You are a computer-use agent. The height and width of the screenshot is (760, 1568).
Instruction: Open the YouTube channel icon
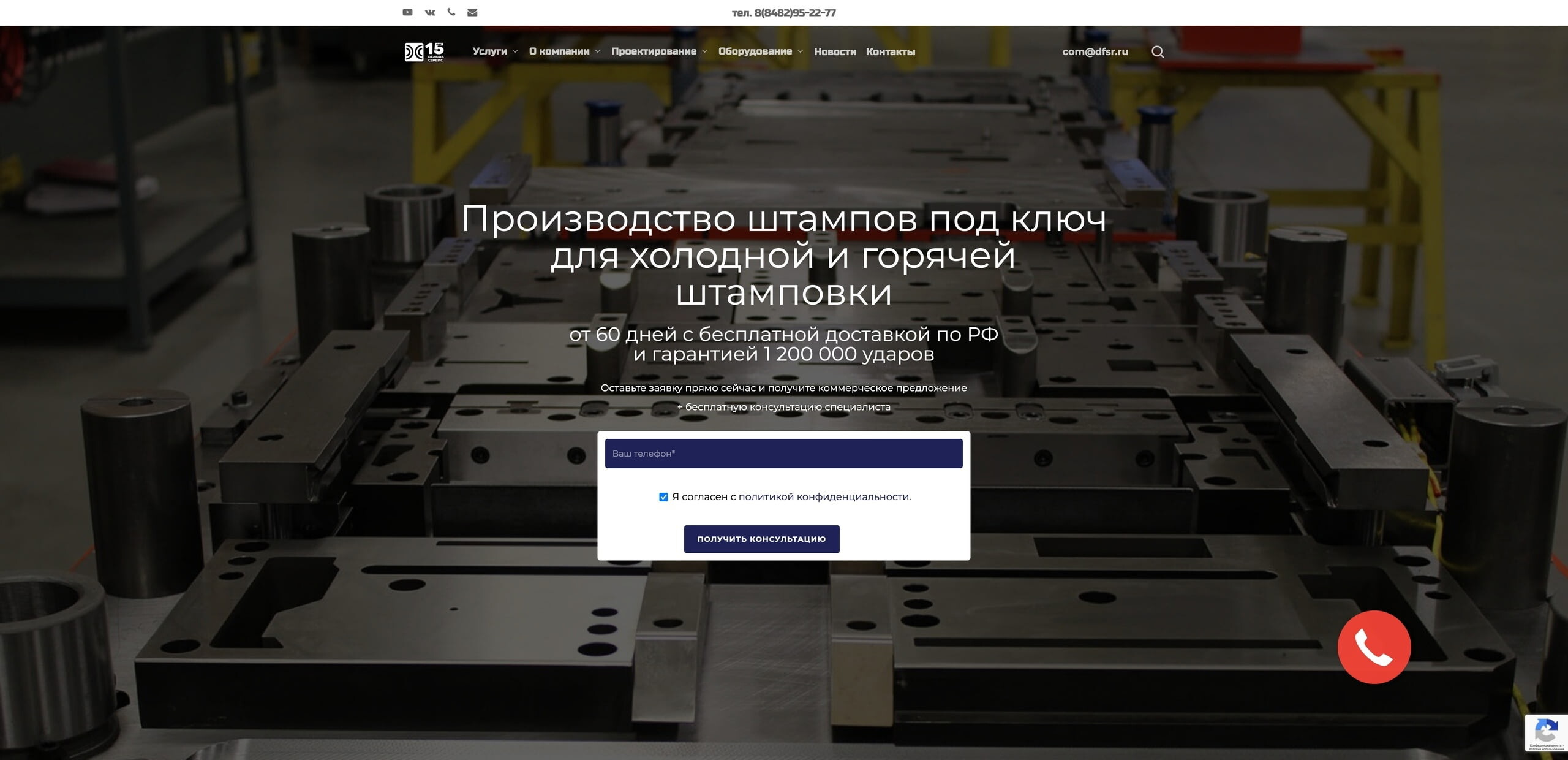pyautogui.click(x=407, y=12)
